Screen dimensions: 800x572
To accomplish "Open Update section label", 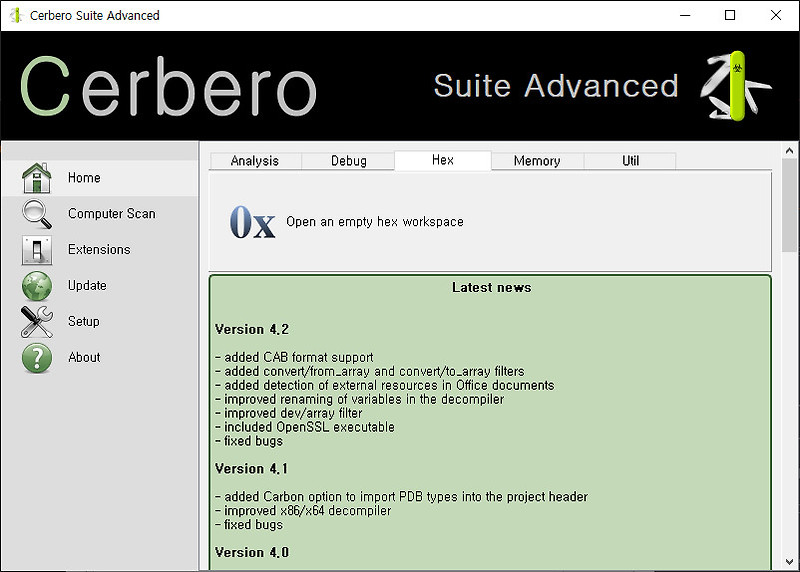I will tap(87, 285).
